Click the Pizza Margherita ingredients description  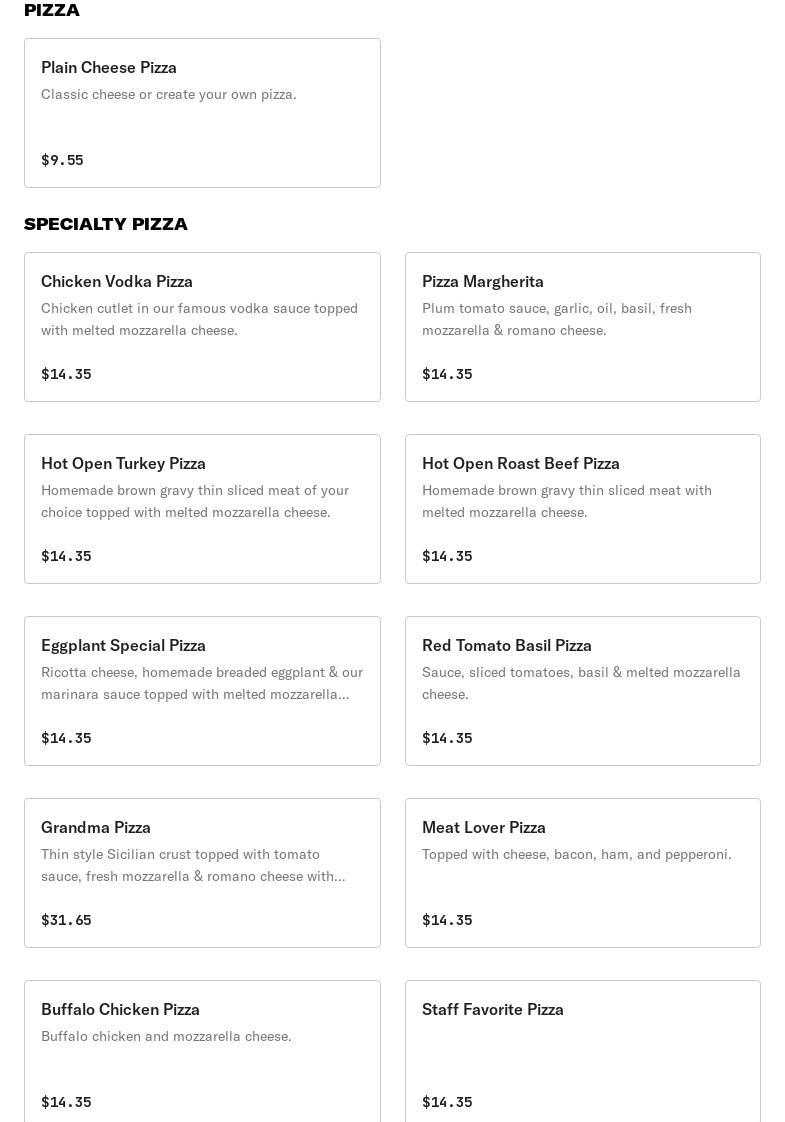click(557, 319)
